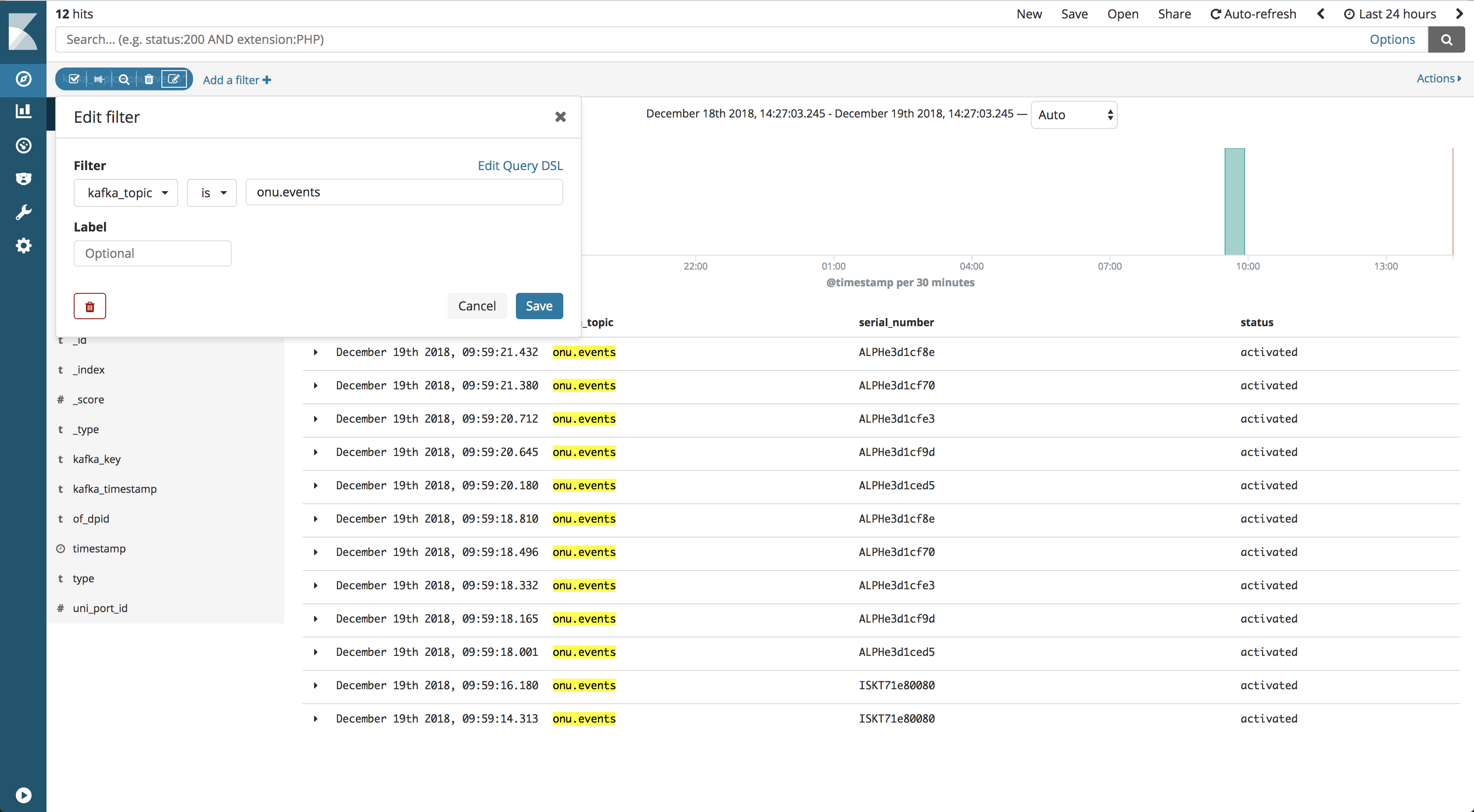Pin the kafka_topic filter
Viewport: 1474px width, 812px height.
click(x=99, y=79)
